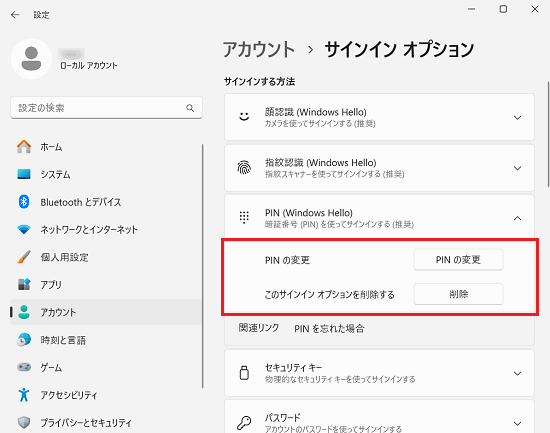Click ローカル アカウント text
This screenshot has height=433, width=550.
click(x=88, y=66)
